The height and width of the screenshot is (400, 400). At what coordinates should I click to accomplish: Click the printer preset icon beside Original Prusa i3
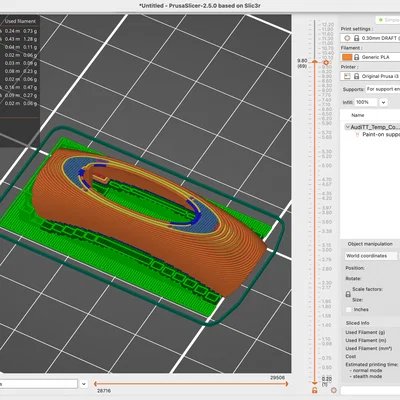click(347, 76)
